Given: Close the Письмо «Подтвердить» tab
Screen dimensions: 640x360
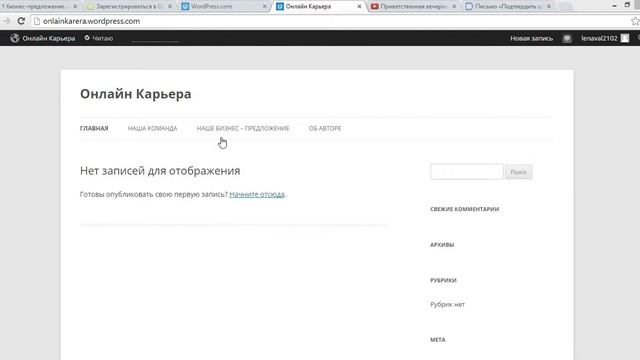Looking at the screenshot, I should (549, 7).
